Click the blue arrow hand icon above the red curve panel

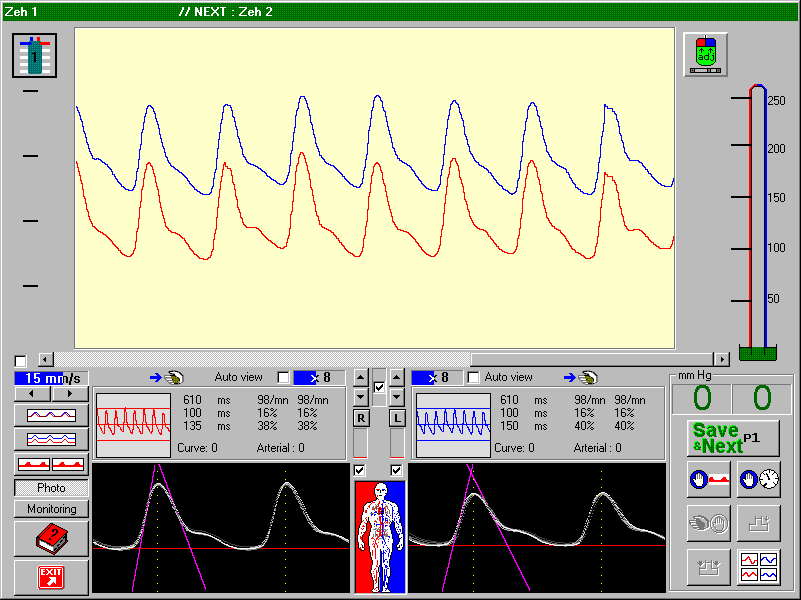(x=167, y=378)
